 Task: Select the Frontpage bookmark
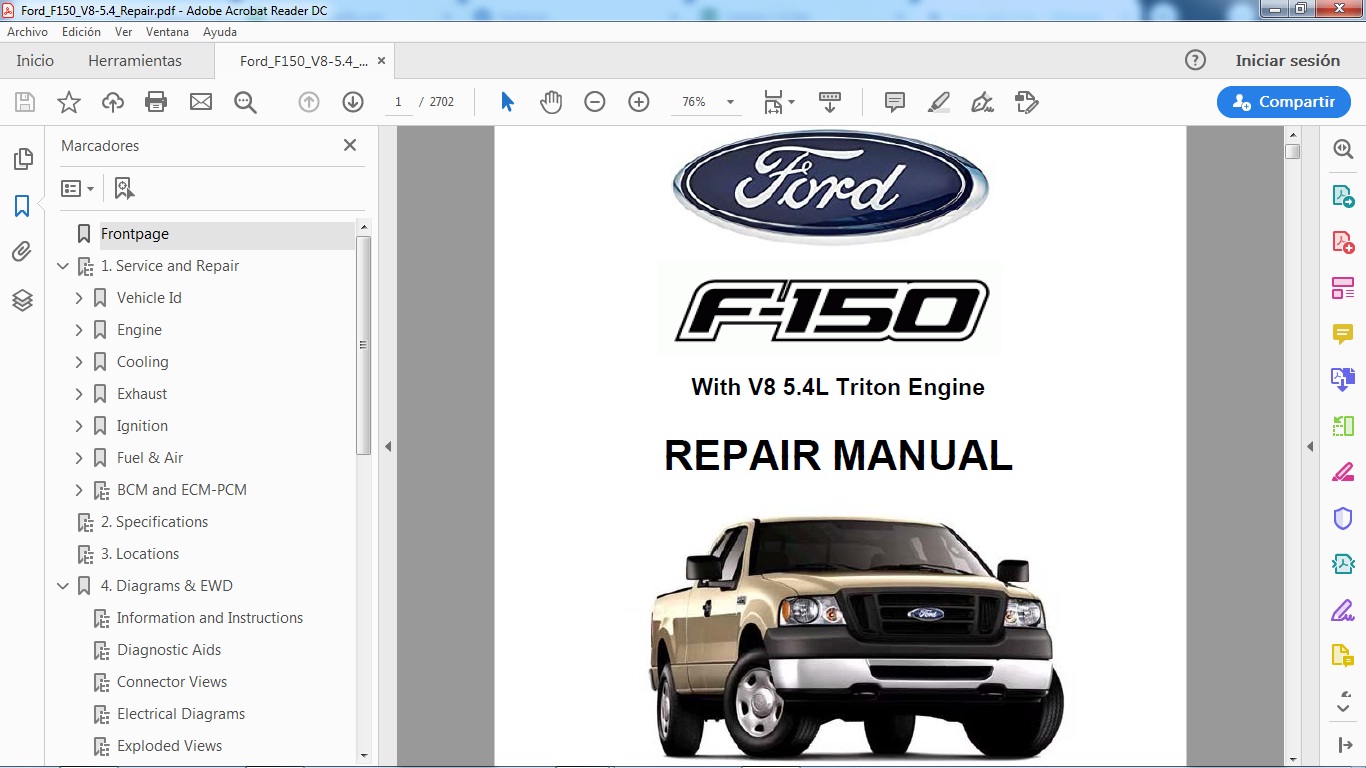[x=135, y=234]
